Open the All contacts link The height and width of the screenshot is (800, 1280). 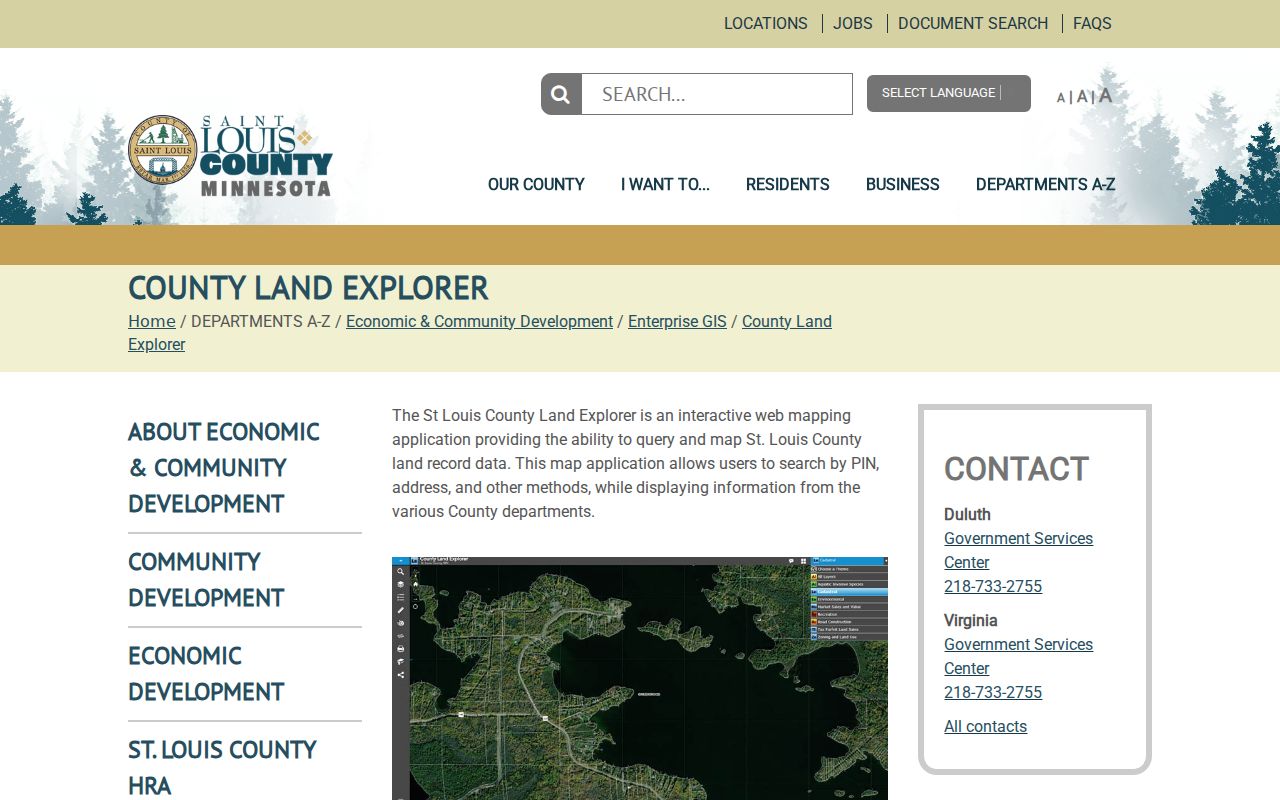(x=985, y=726)
